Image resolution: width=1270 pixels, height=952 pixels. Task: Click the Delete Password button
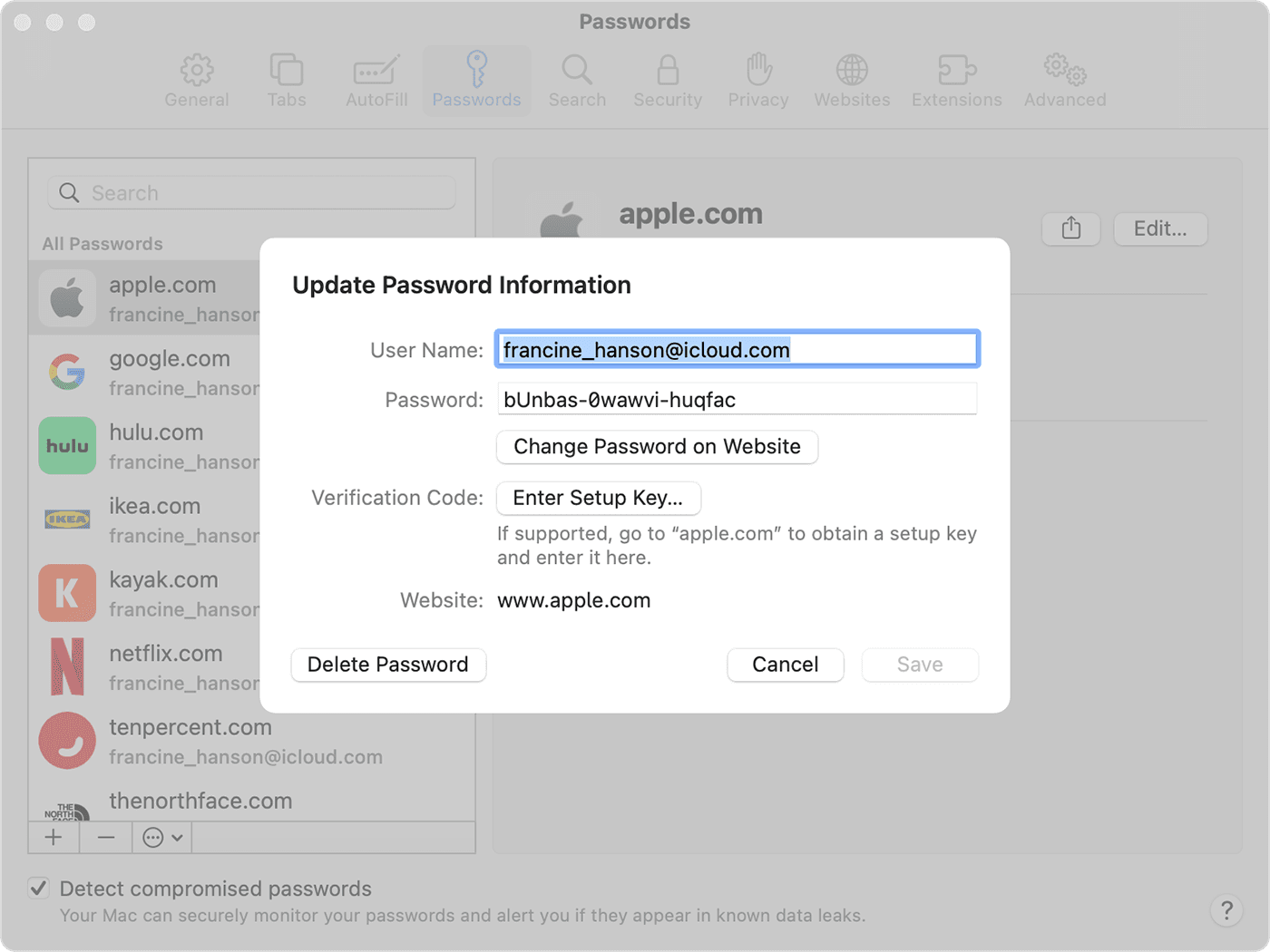[388, 665]
